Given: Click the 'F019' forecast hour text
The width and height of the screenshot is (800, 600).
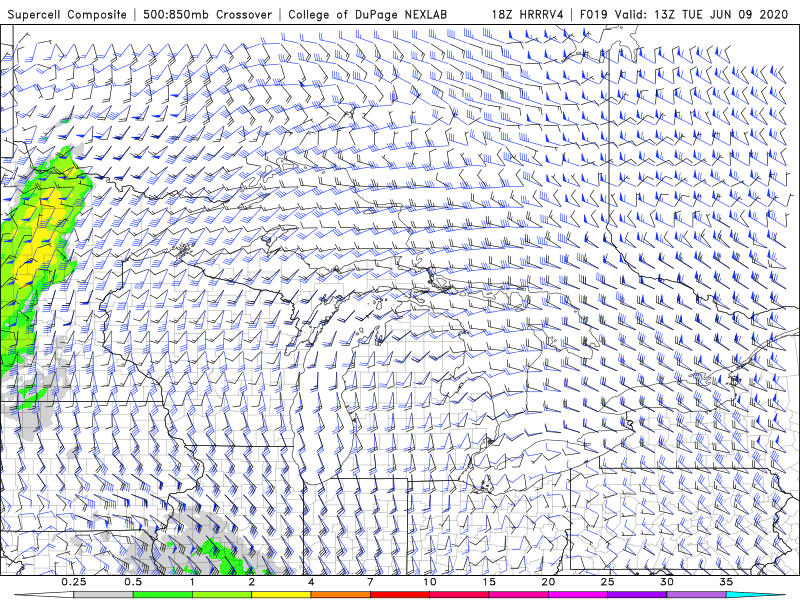Looking at the screenshot, I should 594,14.
